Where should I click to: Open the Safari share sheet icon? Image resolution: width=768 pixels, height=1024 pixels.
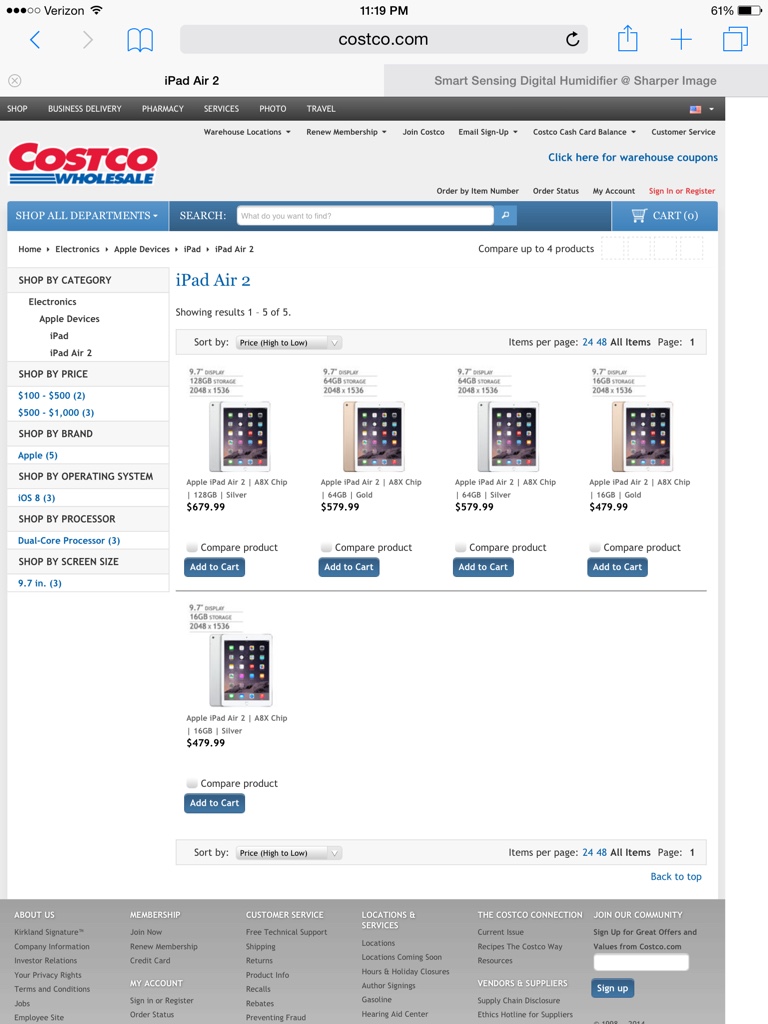(x=628, y=38)
